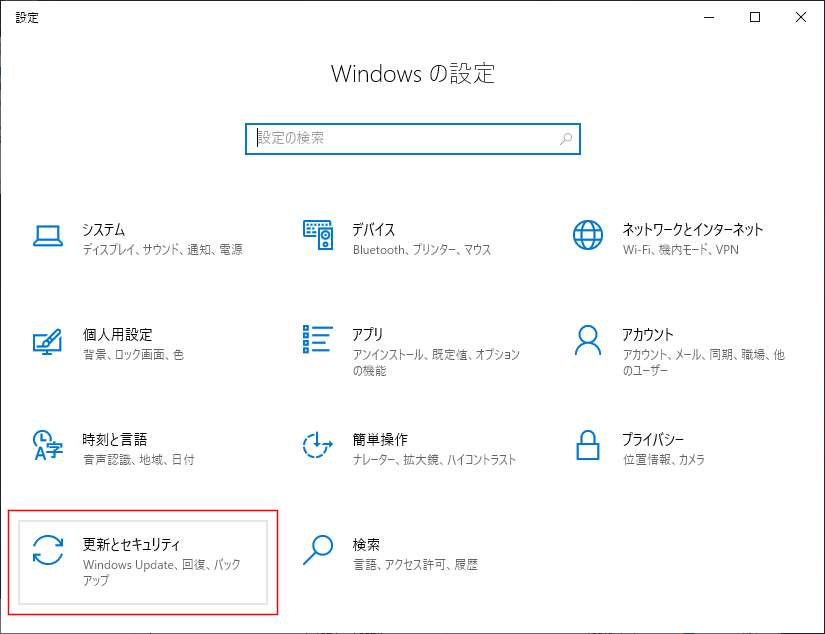Open the 検索 magnifying glass icon
The width and height of the screenshot is (825, 634).
[x=318, y=550]
